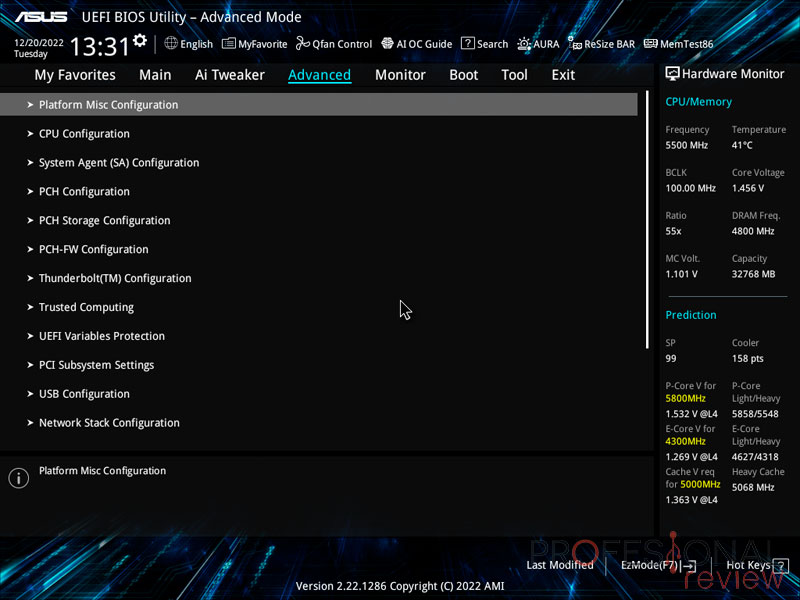Click the ReSize BAR label
This screenshot has width=800, height=600.
(610, 44)
